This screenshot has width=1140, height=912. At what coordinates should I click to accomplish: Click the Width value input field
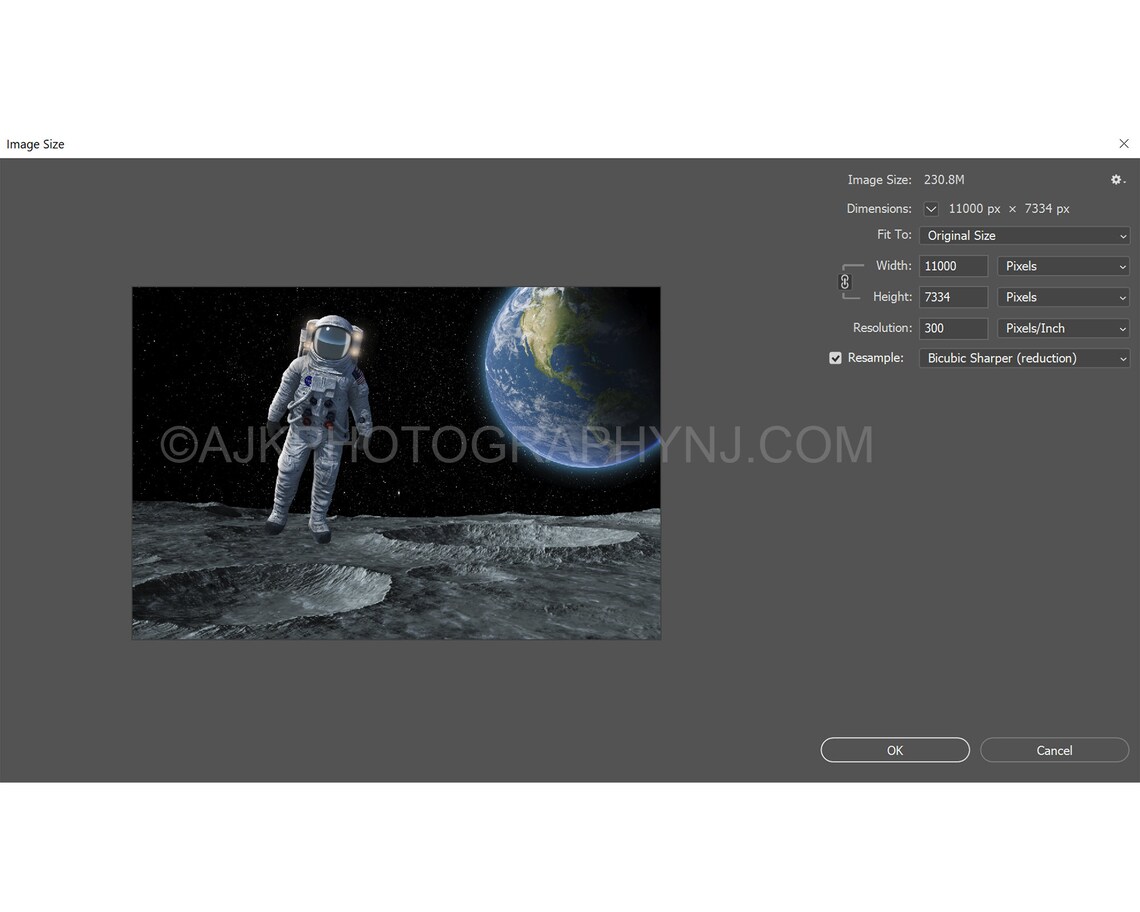click(952, 266)
